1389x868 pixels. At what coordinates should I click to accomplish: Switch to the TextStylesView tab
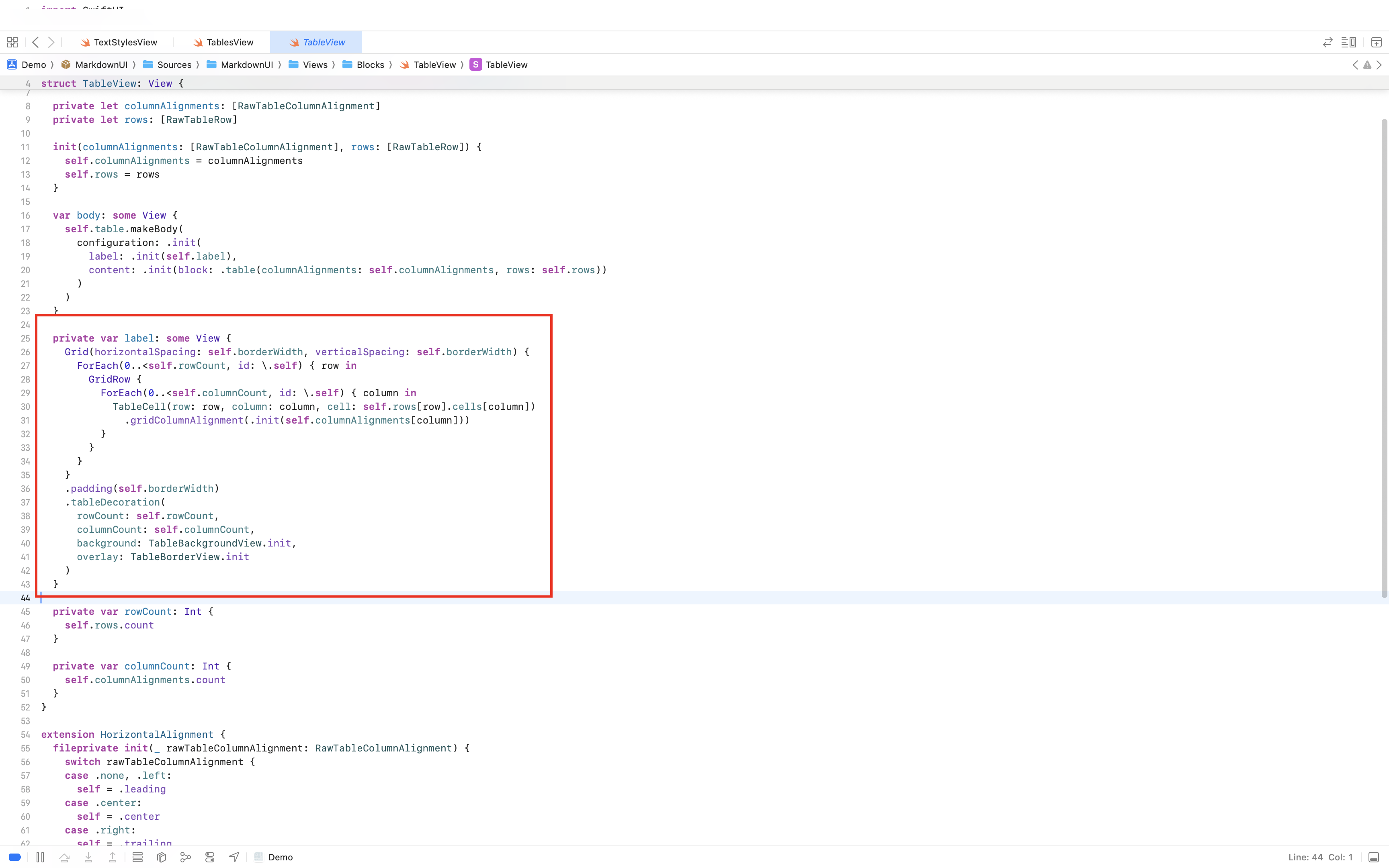click(125, 43)
